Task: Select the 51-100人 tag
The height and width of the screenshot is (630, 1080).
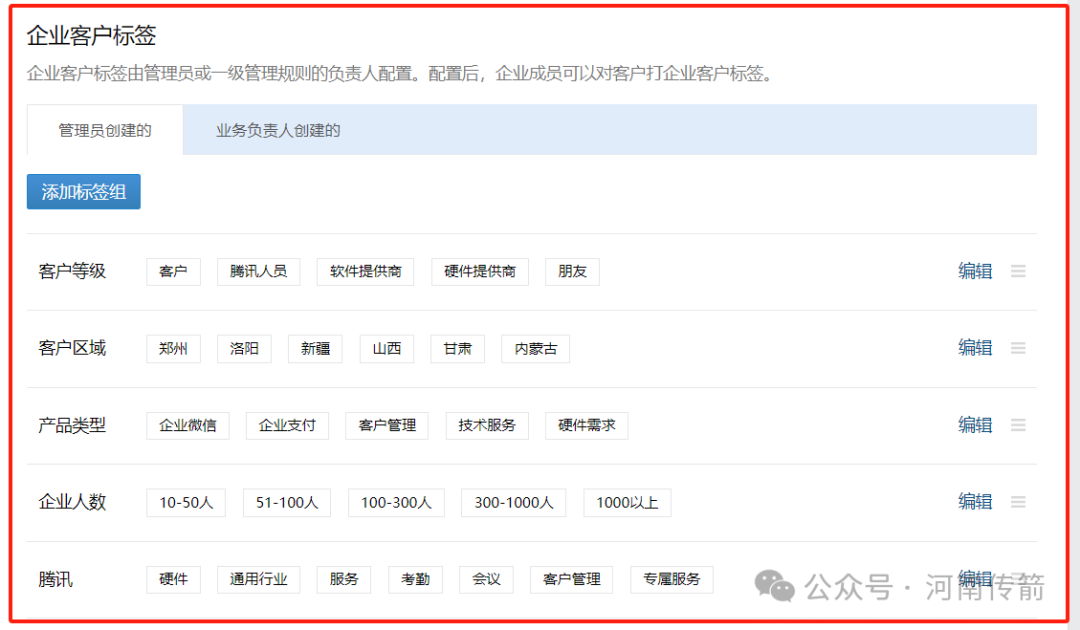Action: pos(287,503)
